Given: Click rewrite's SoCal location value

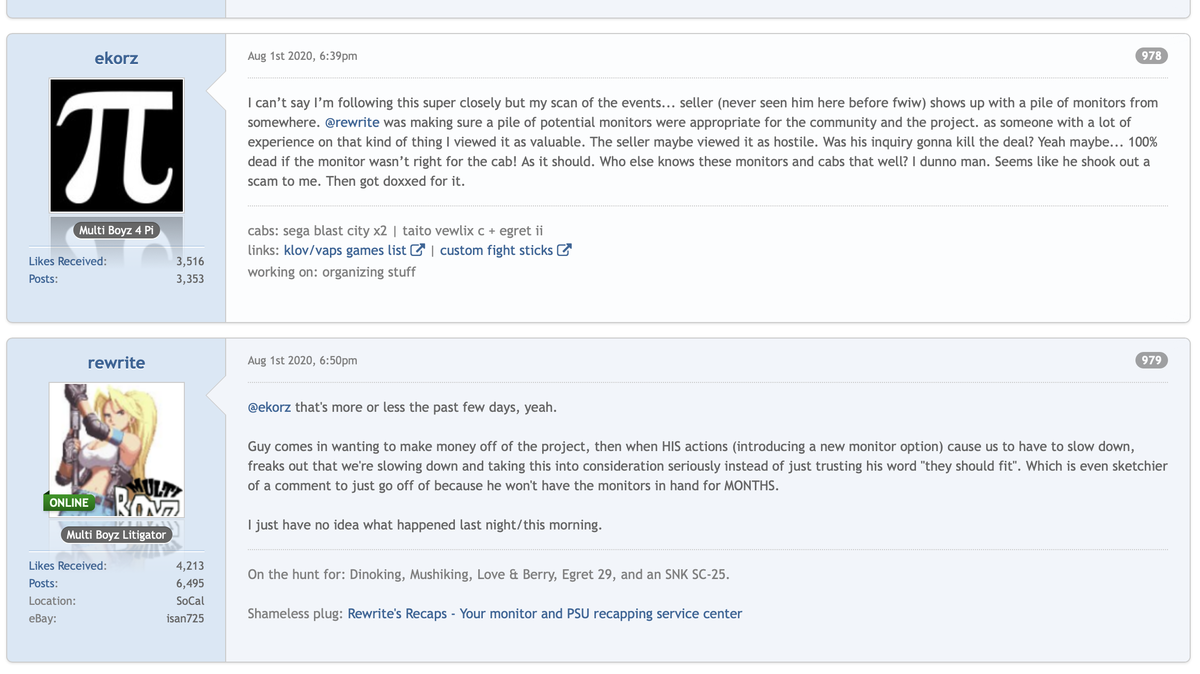Looking at the screenshot, I should pyautogui.click(x=190, y=601).
